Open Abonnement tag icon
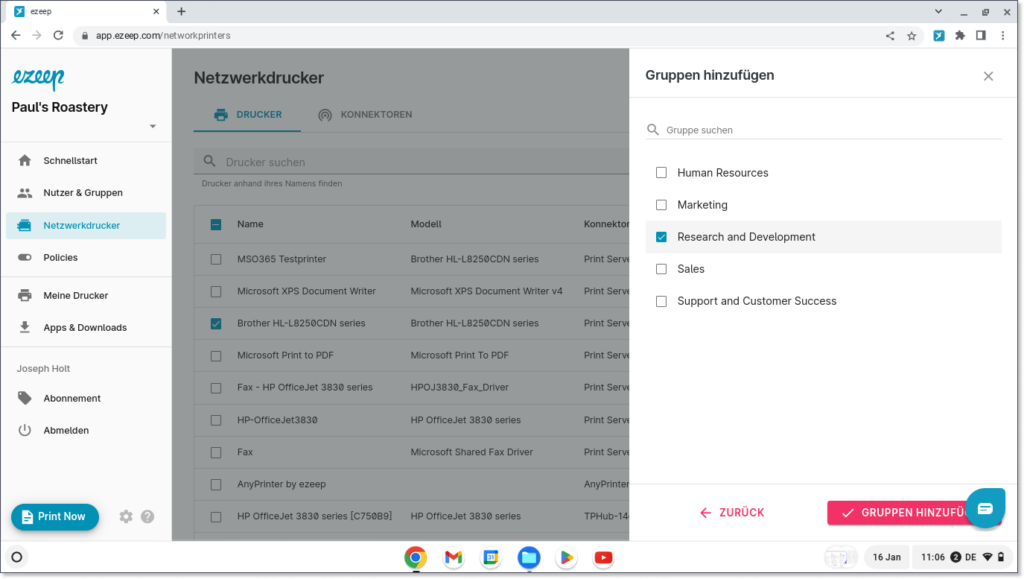 coord(25,398)
